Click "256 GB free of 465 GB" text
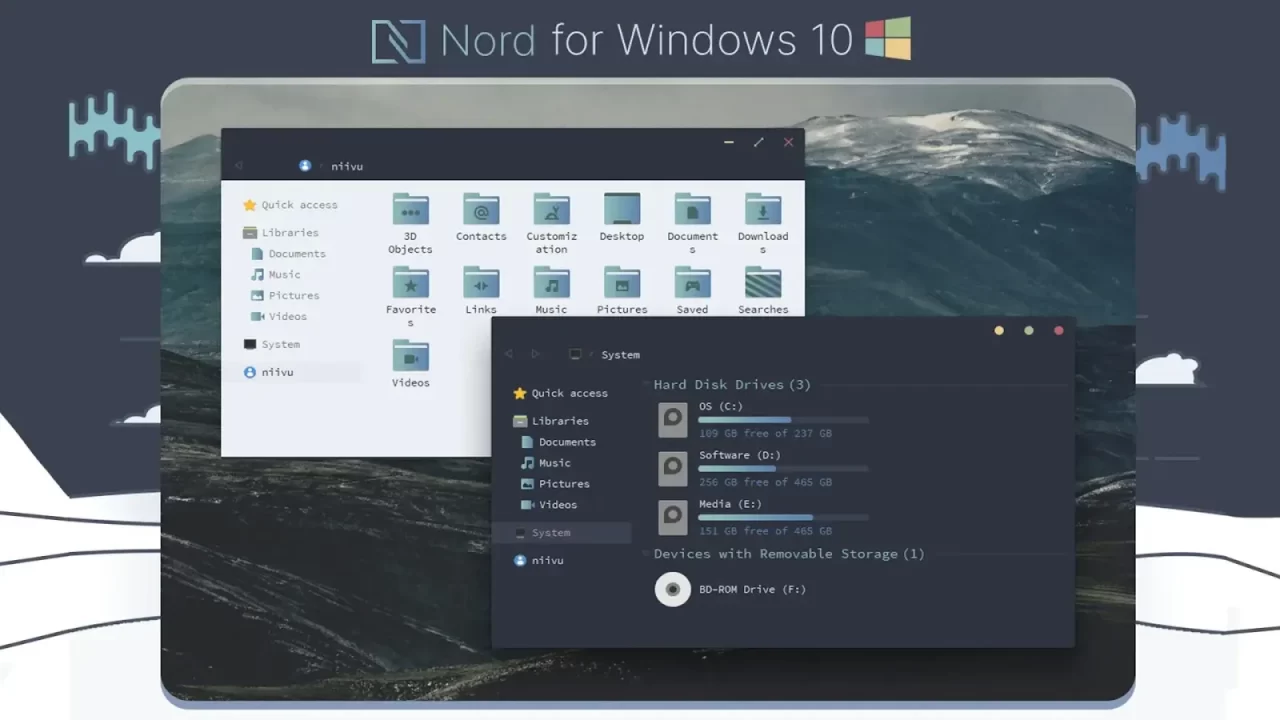1280x720 pixels. 765,482
